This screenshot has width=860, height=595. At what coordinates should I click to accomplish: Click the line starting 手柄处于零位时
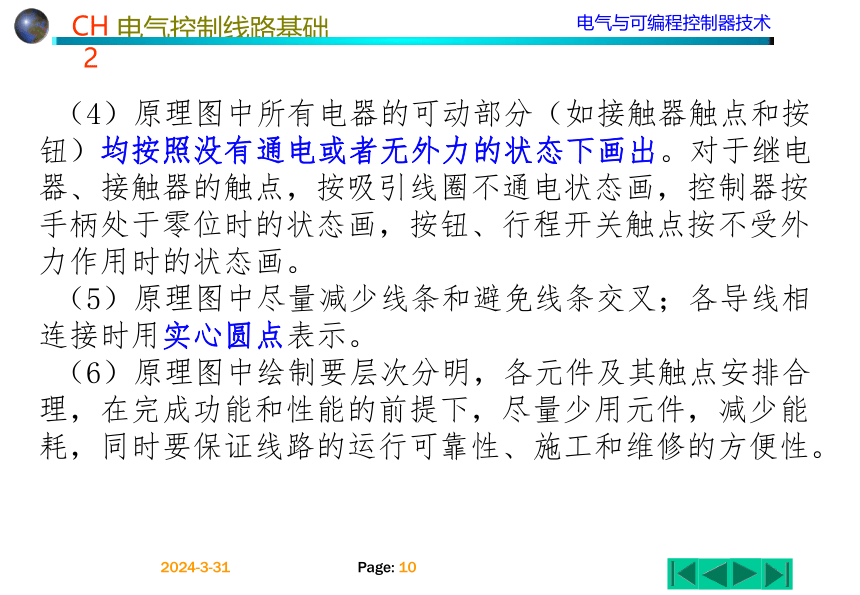[x=425, y=225]
